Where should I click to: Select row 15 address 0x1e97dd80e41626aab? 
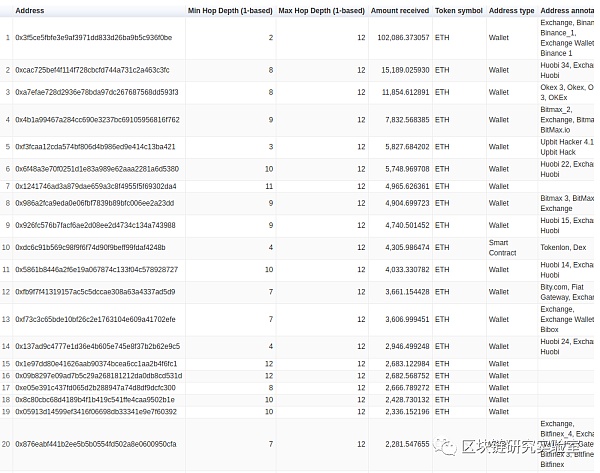click(96, 364)
